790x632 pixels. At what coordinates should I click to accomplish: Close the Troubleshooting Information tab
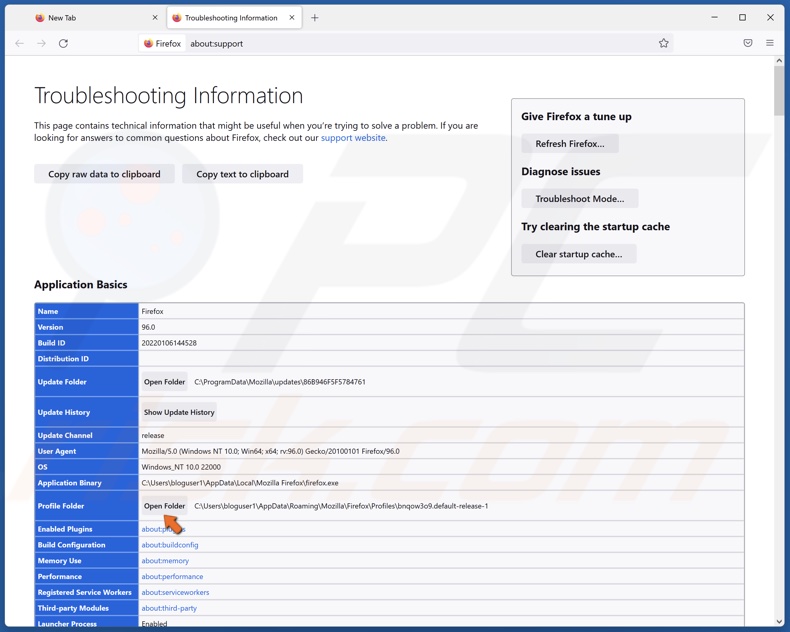tap(292, 18)
